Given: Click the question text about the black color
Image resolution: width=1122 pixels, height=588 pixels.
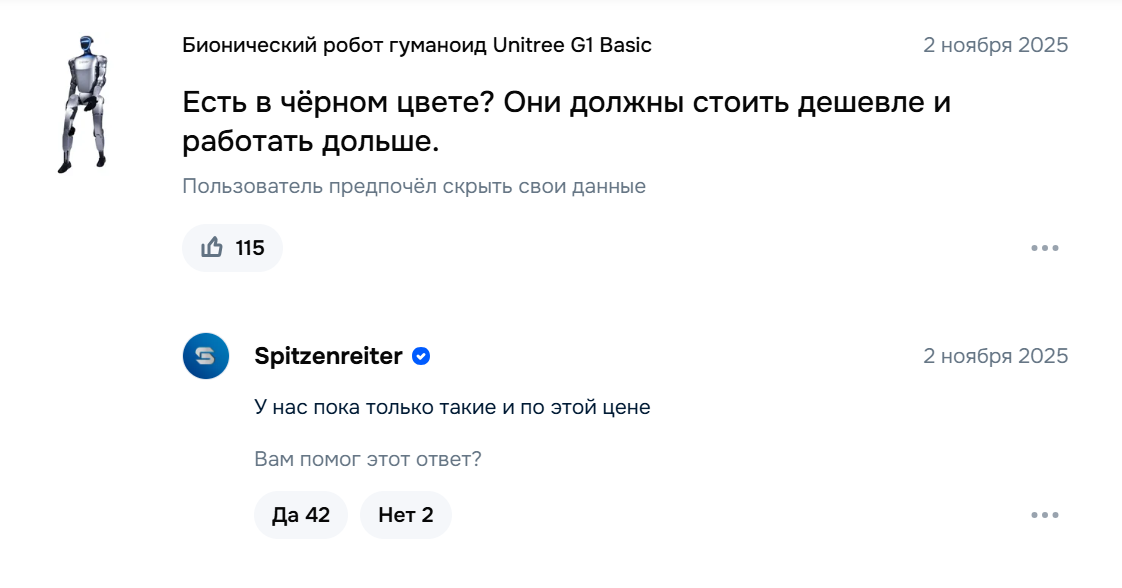Looking at the screenshot, I should click(566, 102).
